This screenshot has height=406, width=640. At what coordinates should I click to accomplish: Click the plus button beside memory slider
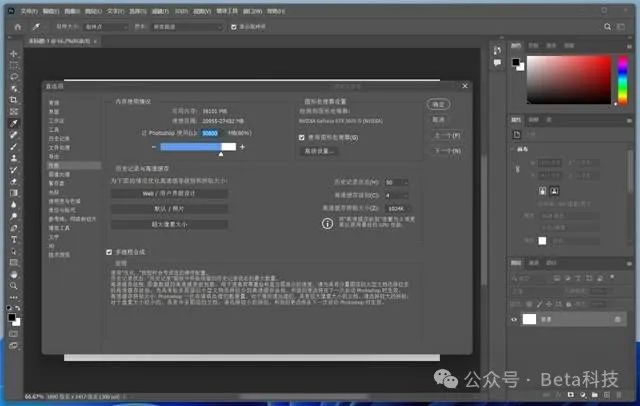click(x=242, y=147)
